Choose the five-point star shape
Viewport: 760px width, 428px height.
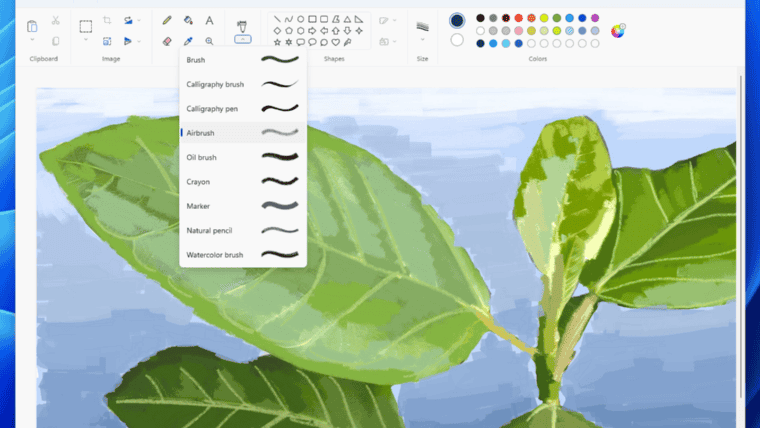tap(277, 42)
